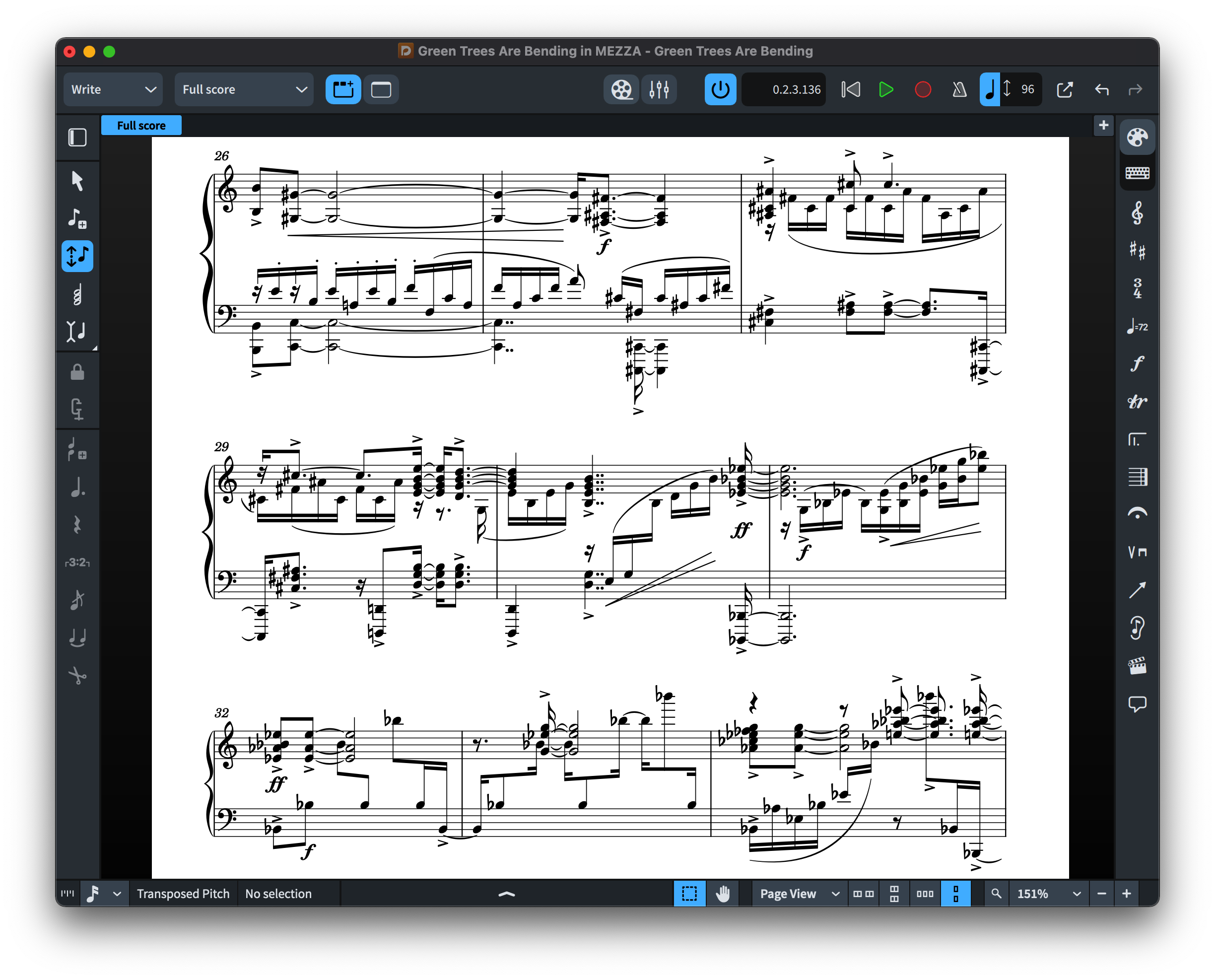Screen dimensions: 1215x980
Task: Open the Key Signatures panel
Action: (1137, 251)
